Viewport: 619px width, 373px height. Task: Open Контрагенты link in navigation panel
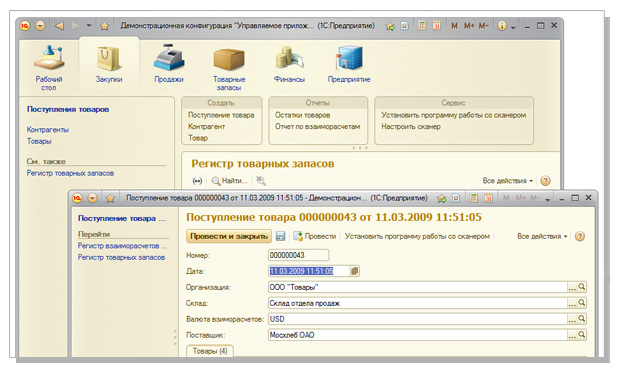pos(48,129)
